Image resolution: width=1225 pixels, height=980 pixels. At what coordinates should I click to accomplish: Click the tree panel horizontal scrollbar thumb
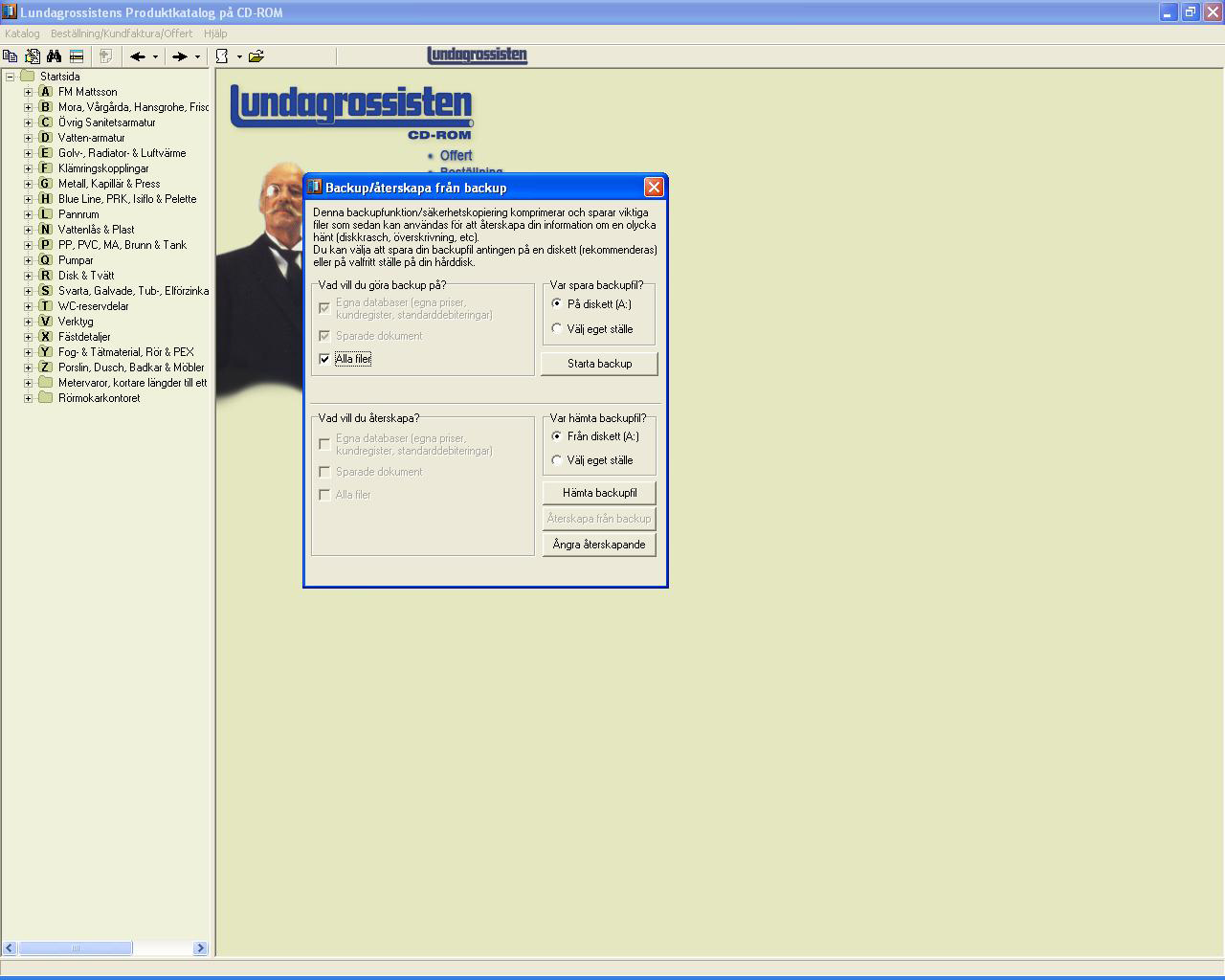click(x=76, y=948)
